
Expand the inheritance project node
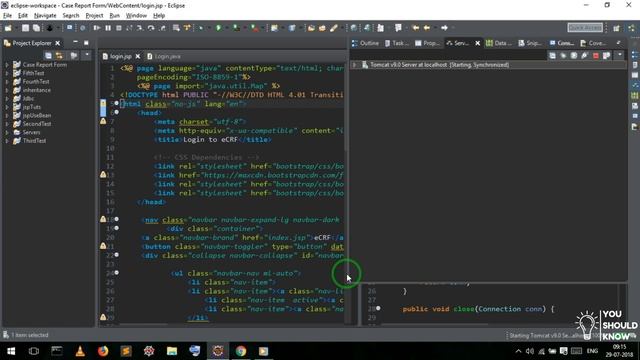7,90
